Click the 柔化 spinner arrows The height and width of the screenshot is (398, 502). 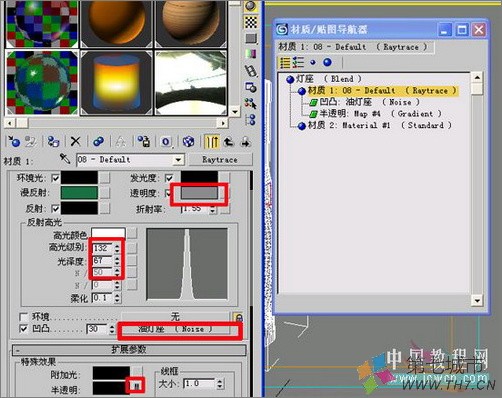click(117, 298)
